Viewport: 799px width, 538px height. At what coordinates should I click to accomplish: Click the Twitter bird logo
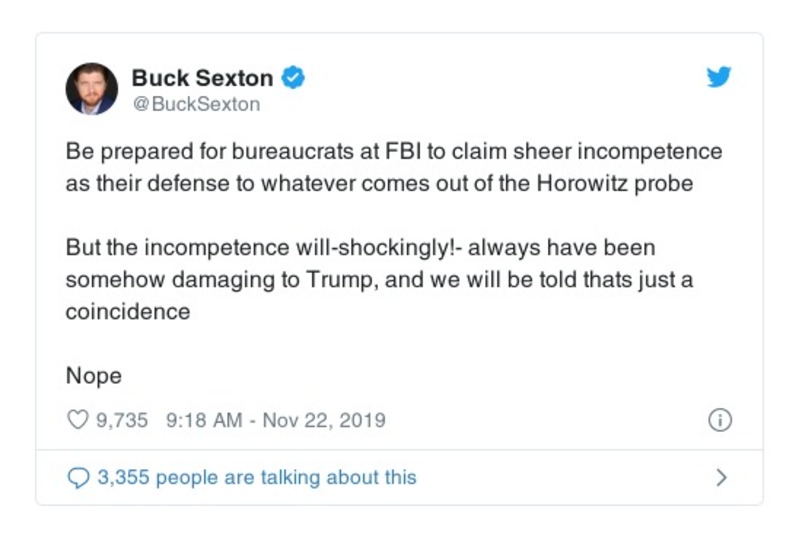719,78
